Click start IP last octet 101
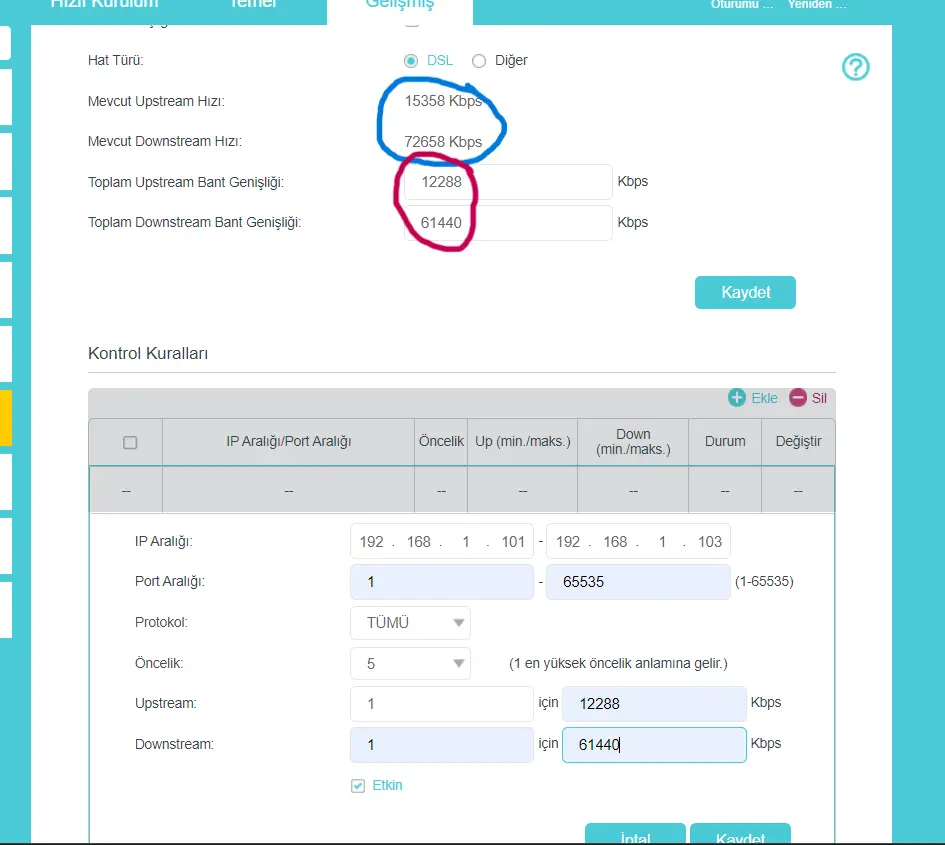The height and width of the screenshot is (845, 945). 513,542
